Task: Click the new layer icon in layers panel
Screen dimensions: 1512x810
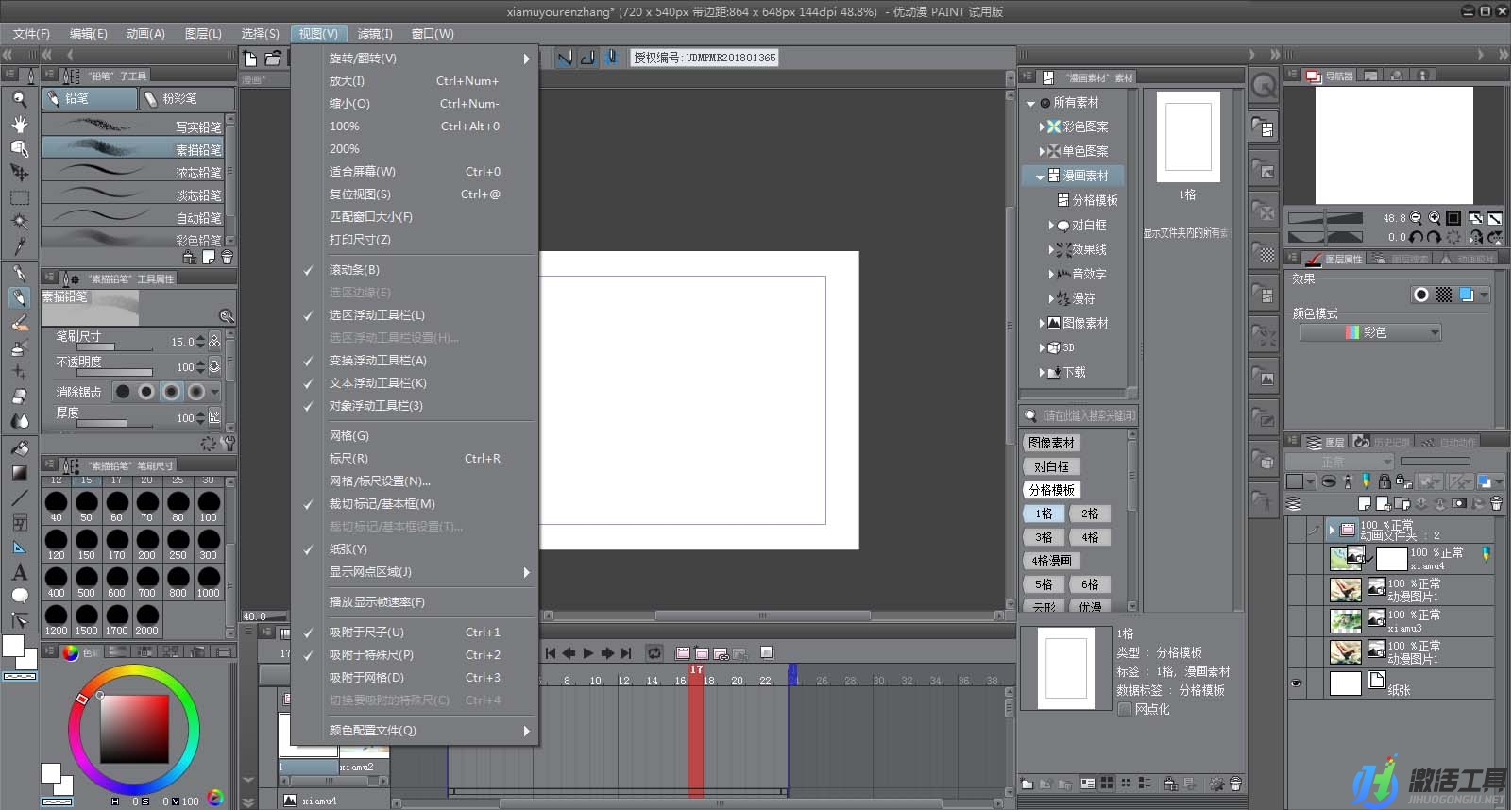Action: click(1364, 504)
